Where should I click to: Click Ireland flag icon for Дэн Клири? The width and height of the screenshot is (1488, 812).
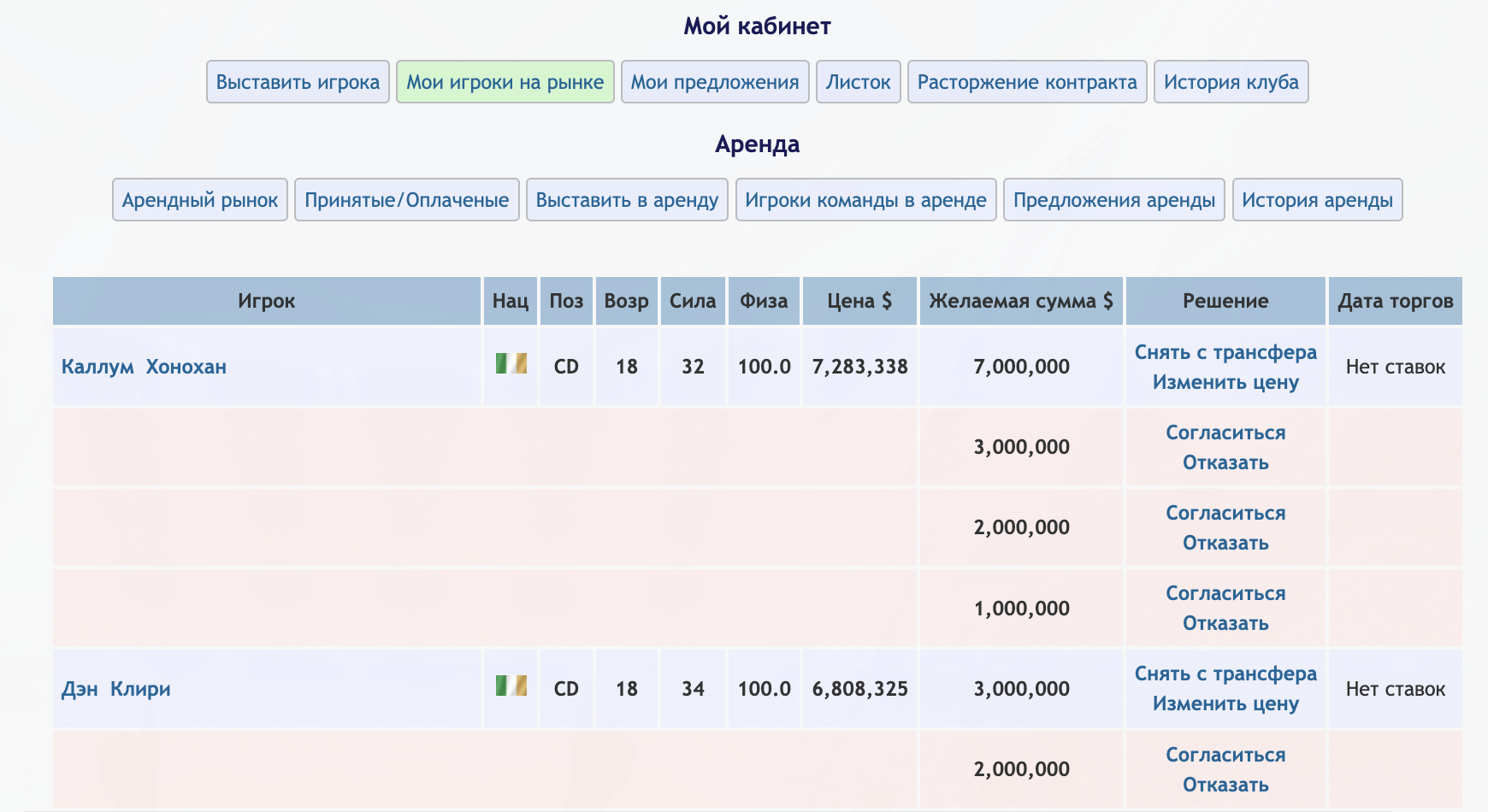511,685
